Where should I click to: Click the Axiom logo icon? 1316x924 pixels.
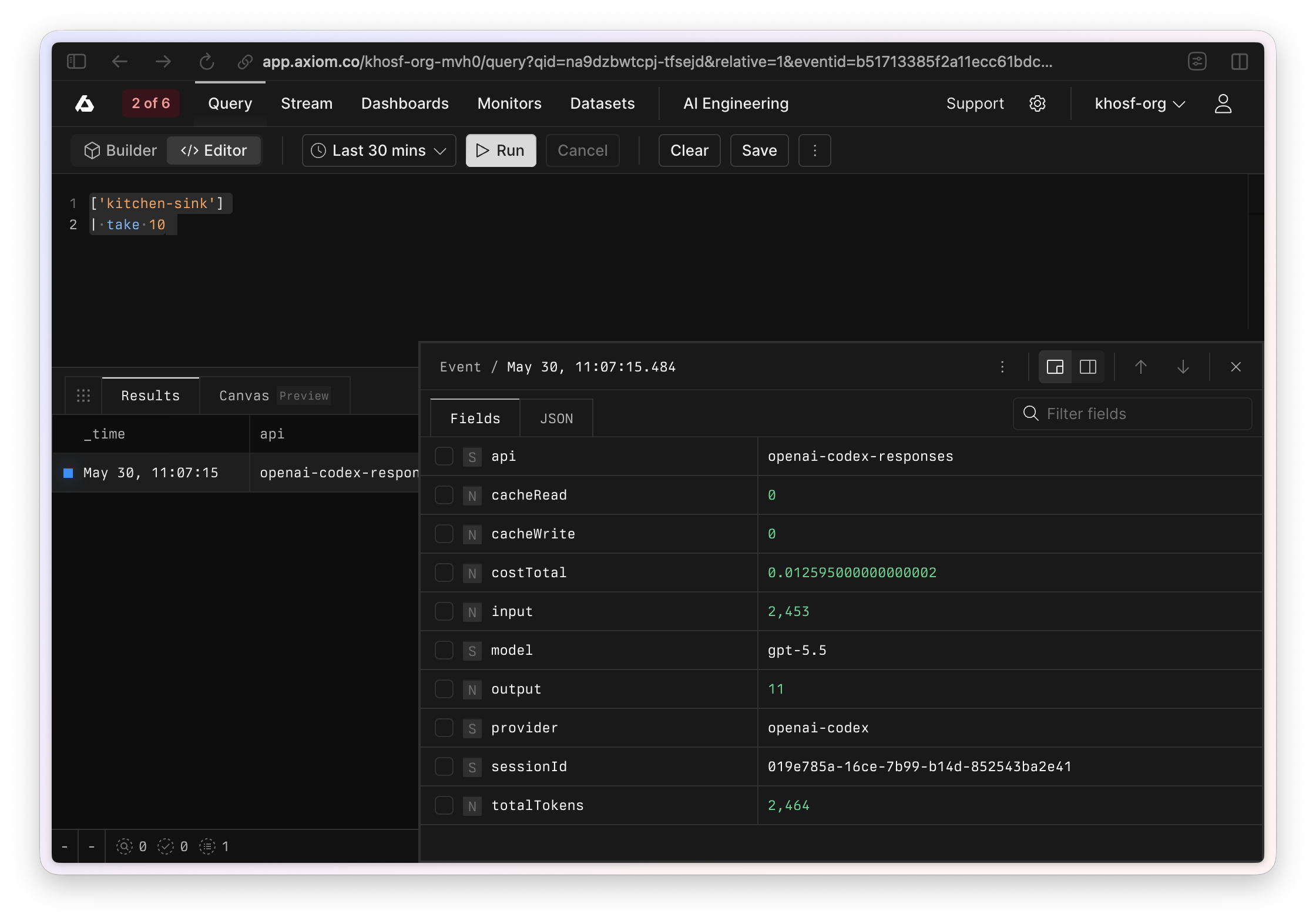pyautogui.click(x=85, y=103)
